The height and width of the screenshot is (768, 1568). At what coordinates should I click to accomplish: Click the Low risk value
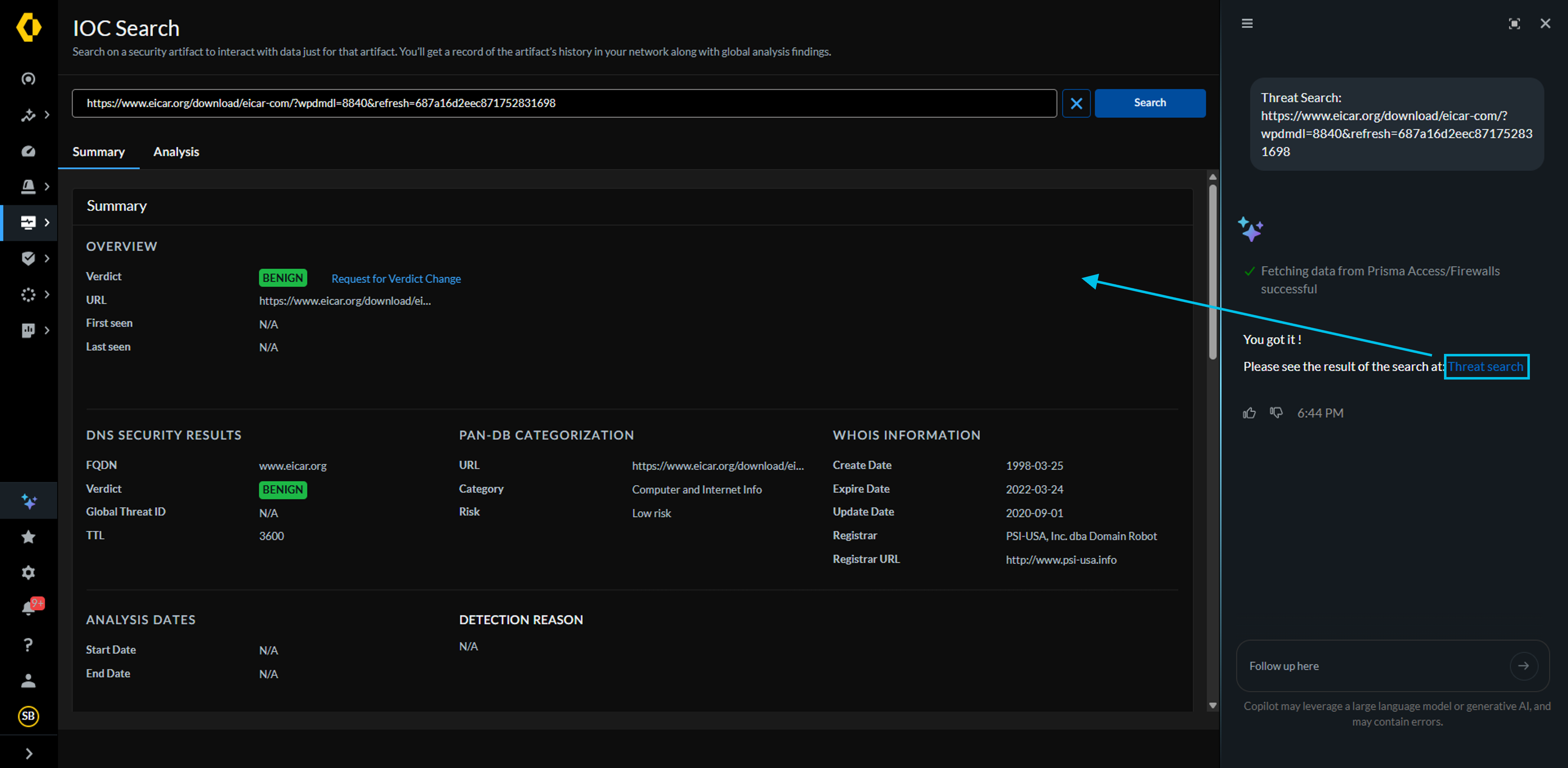coord(651,514)
